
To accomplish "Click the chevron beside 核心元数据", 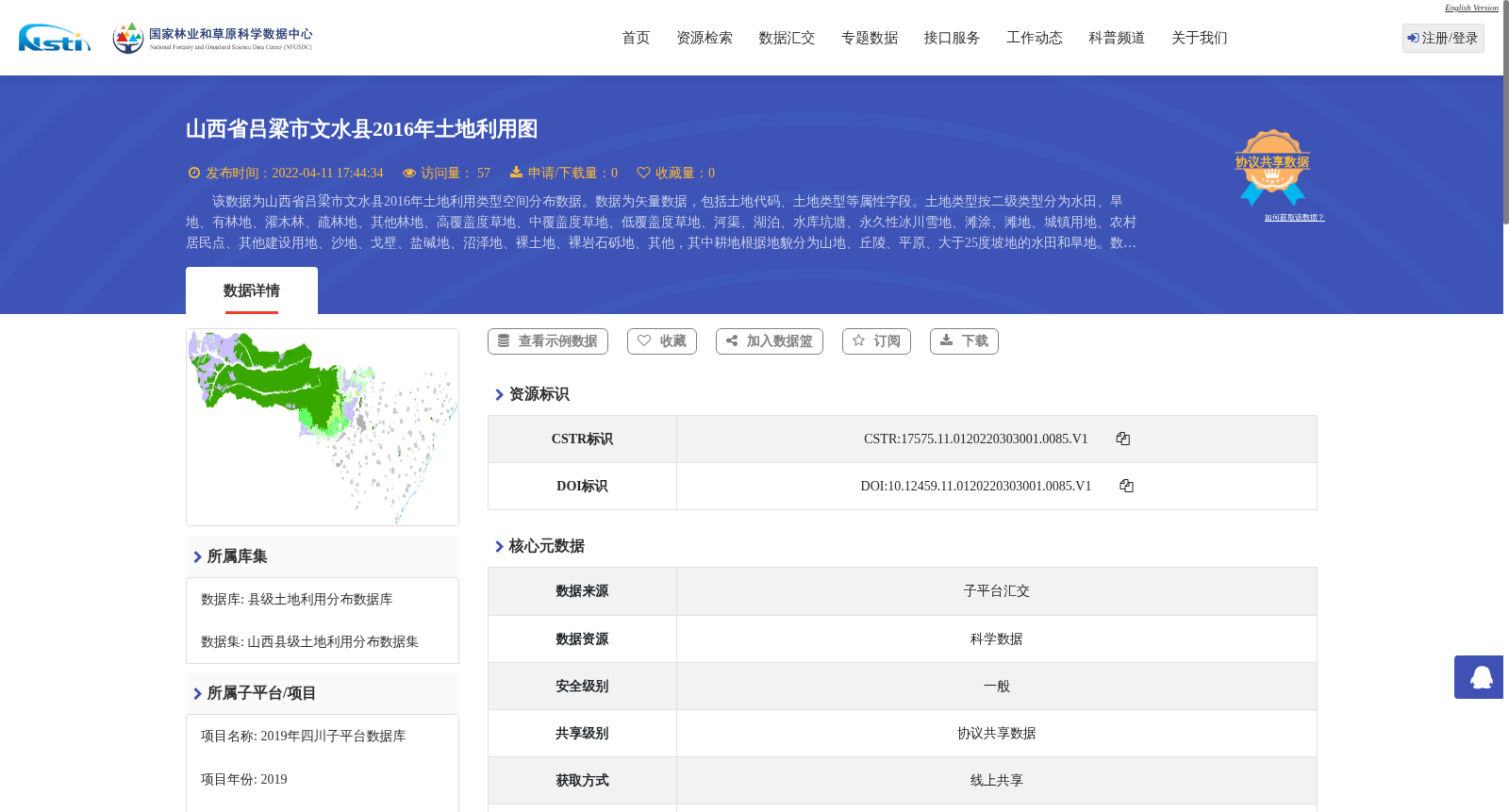I will tap(499, 546).
